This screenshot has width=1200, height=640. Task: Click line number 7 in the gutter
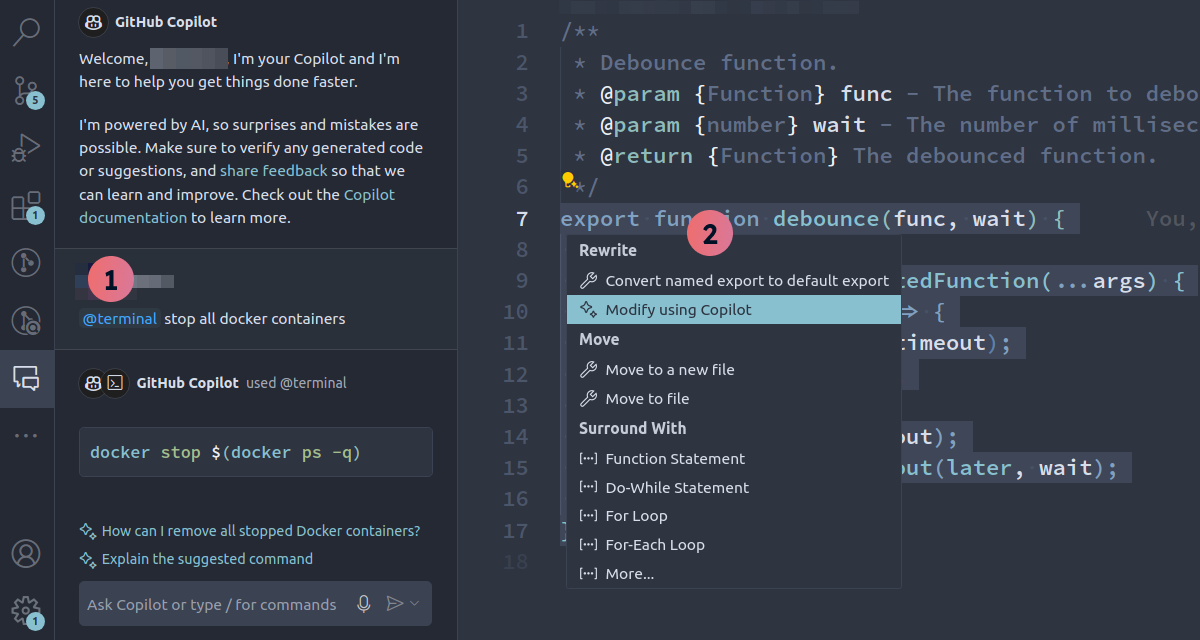point(521,219)
